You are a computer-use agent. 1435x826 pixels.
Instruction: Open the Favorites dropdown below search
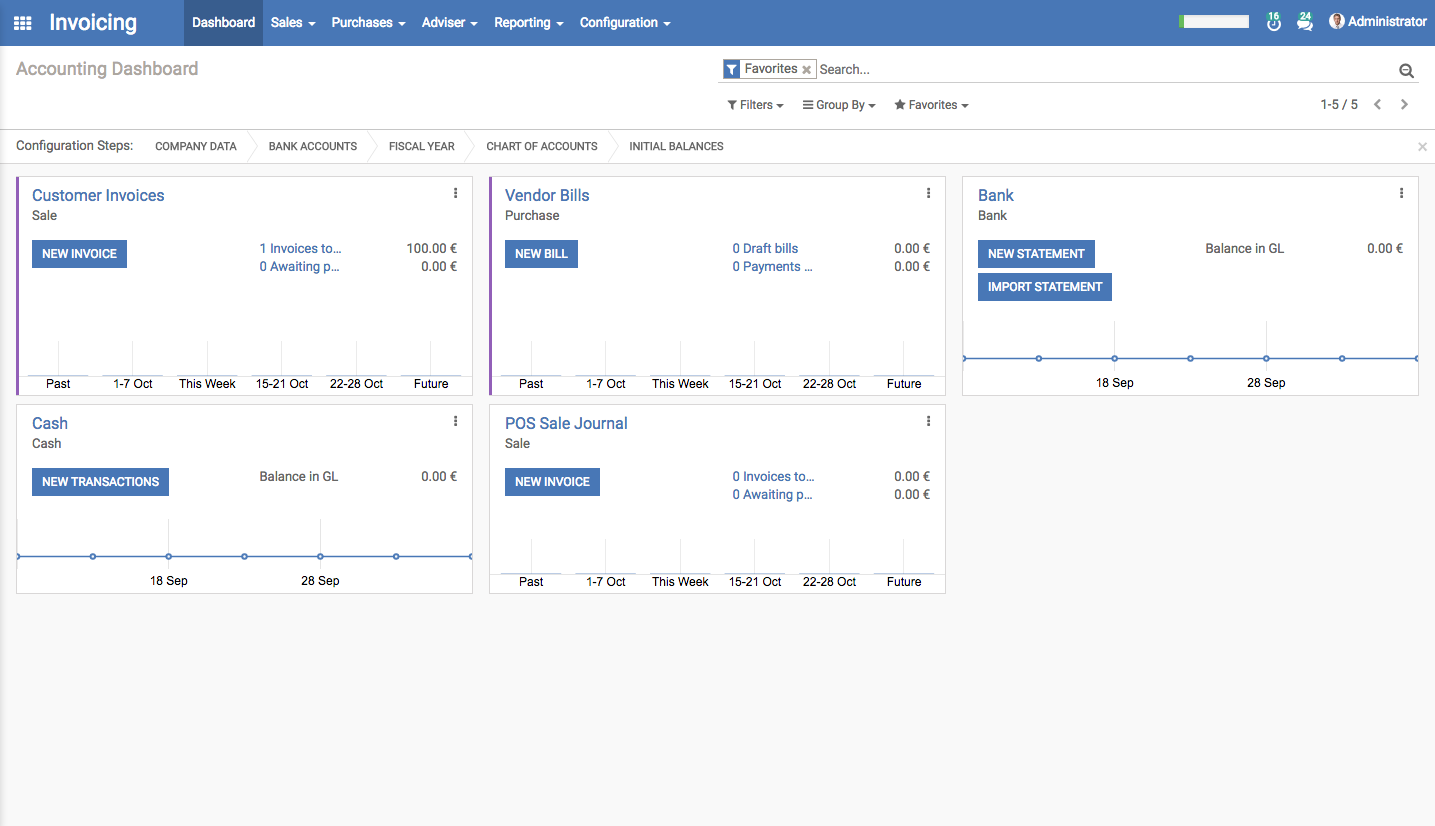coord(931,105)
